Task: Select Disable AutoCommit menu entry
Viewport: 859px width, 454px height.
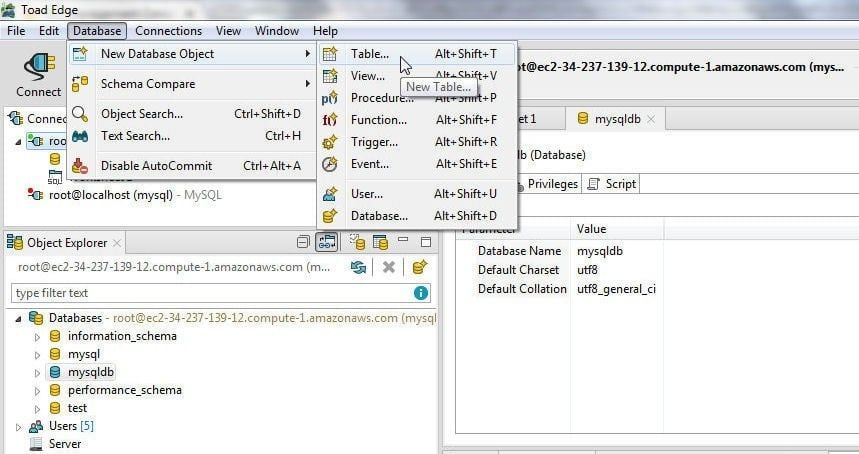Action: pyautogui.click(x=192, y=166)
